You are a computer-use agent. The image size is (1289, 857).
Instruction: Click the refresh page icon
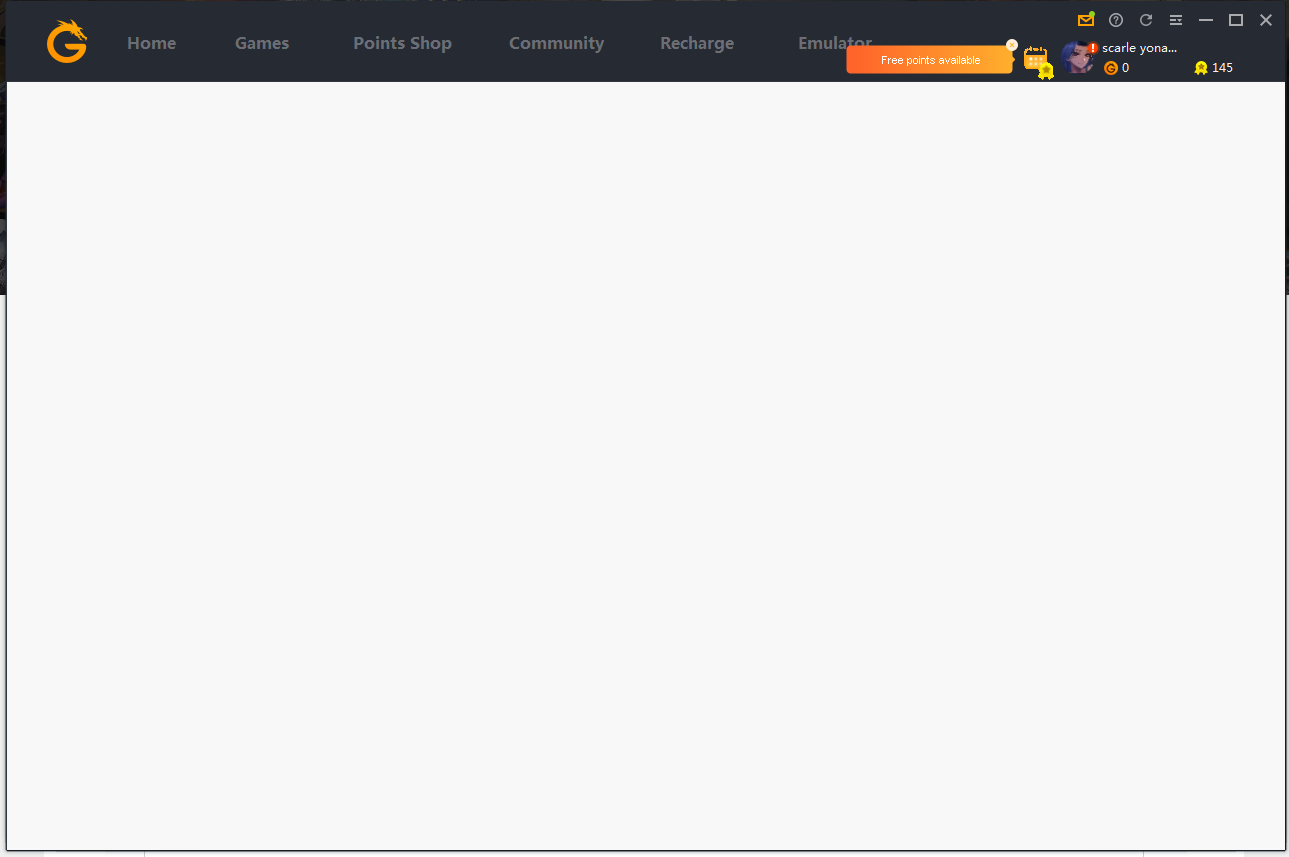[x=1146, y=20]
